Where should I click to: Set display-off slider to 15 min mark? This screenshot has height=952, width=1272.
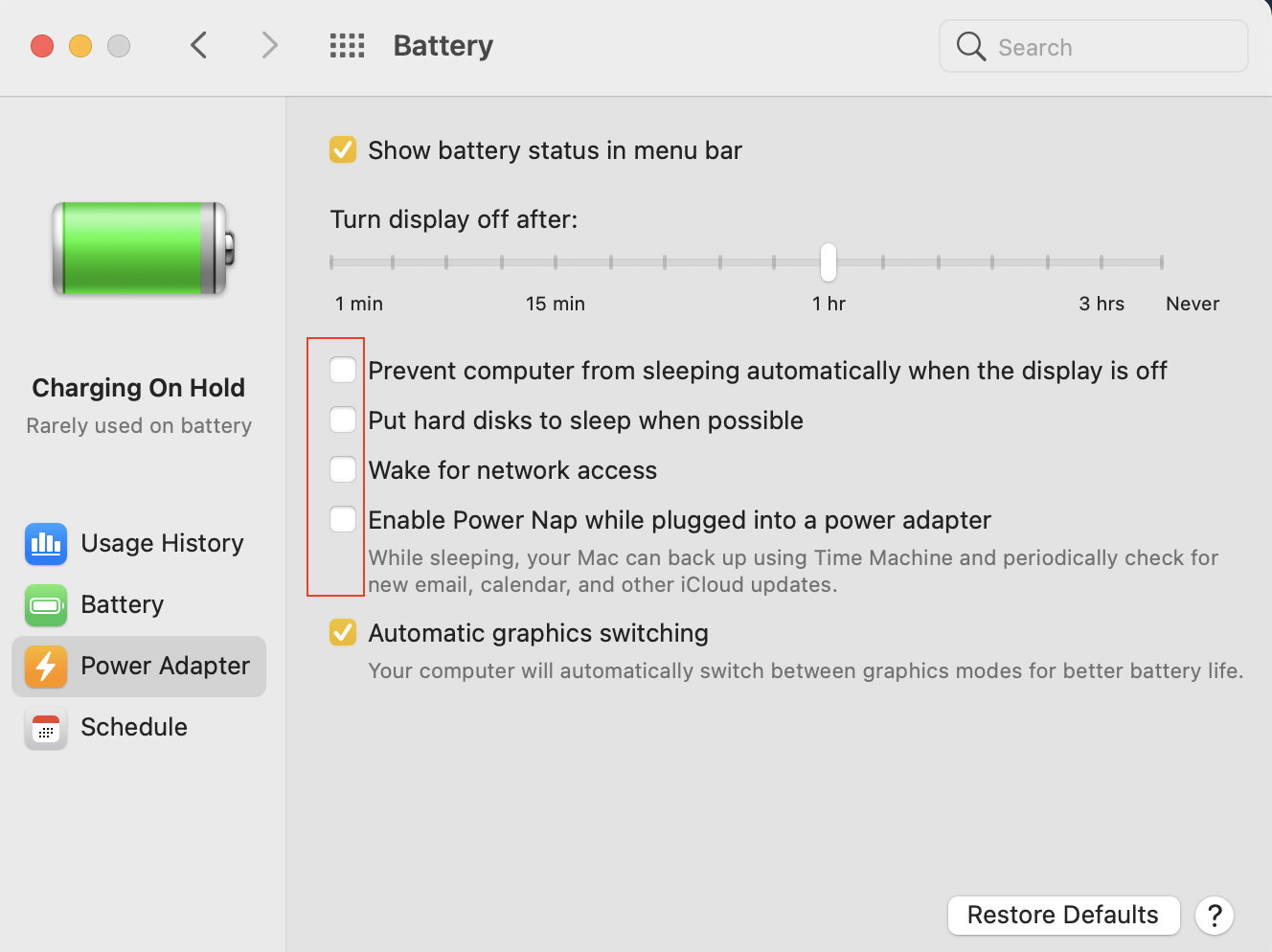click(556, 262)
